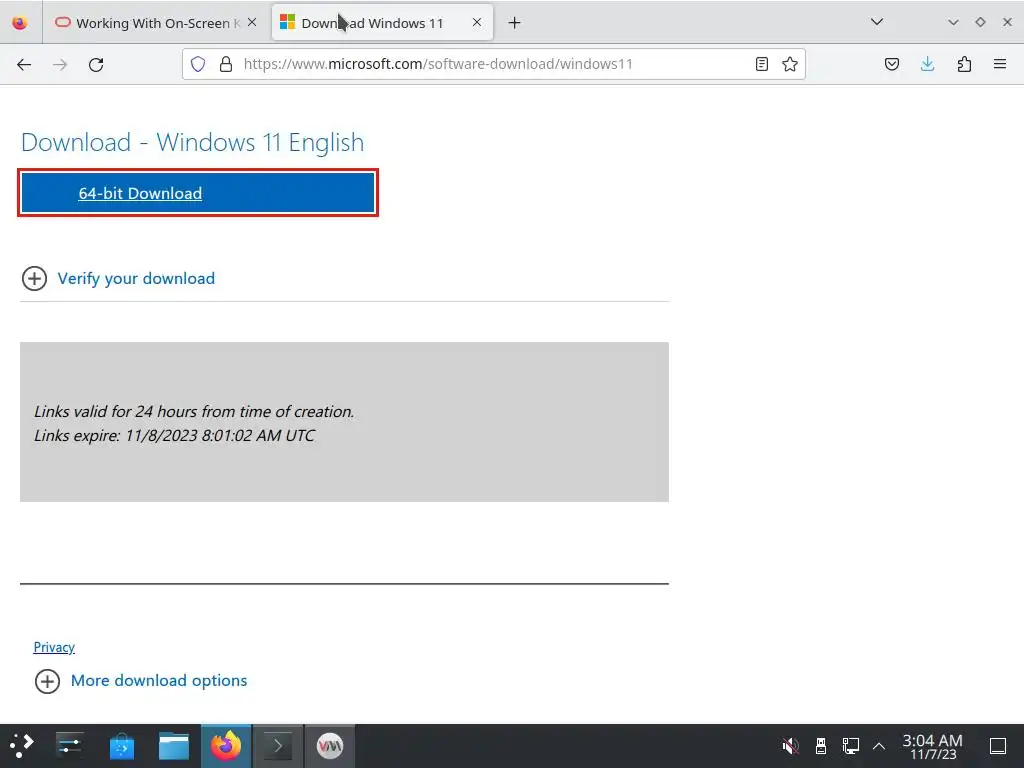Switch to Working With On-Screen Keyboard tab

tap(155, 23)
